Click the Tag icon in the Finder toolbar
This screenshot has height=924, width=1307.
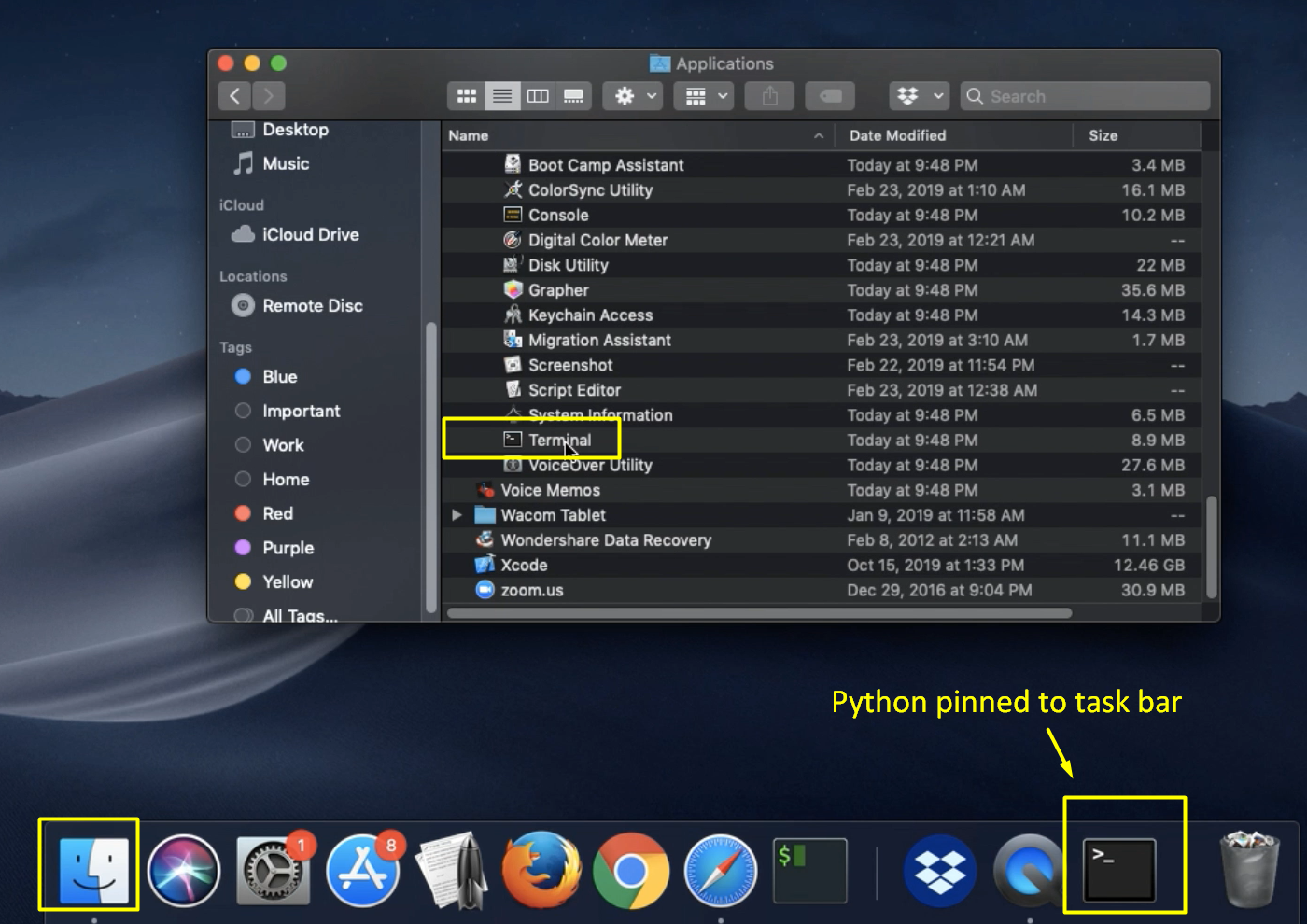829,95
